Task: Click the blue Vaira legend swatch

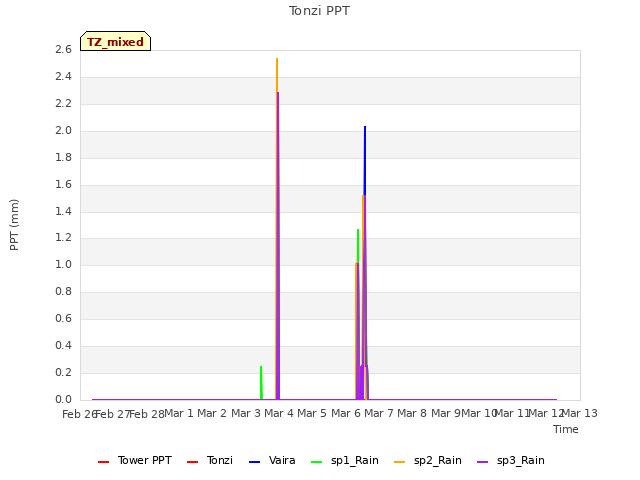Action: [x=254, y=462]
